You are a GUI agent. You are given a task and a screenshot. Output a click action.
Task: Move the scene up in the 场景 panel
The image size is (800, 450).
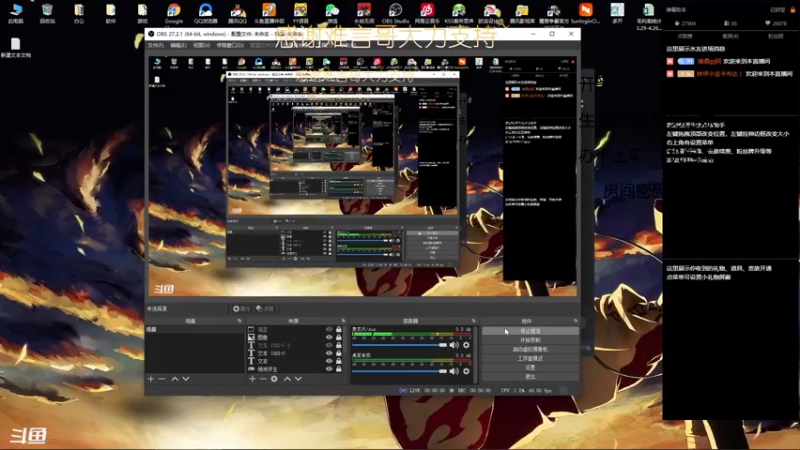tap(175, 379)
